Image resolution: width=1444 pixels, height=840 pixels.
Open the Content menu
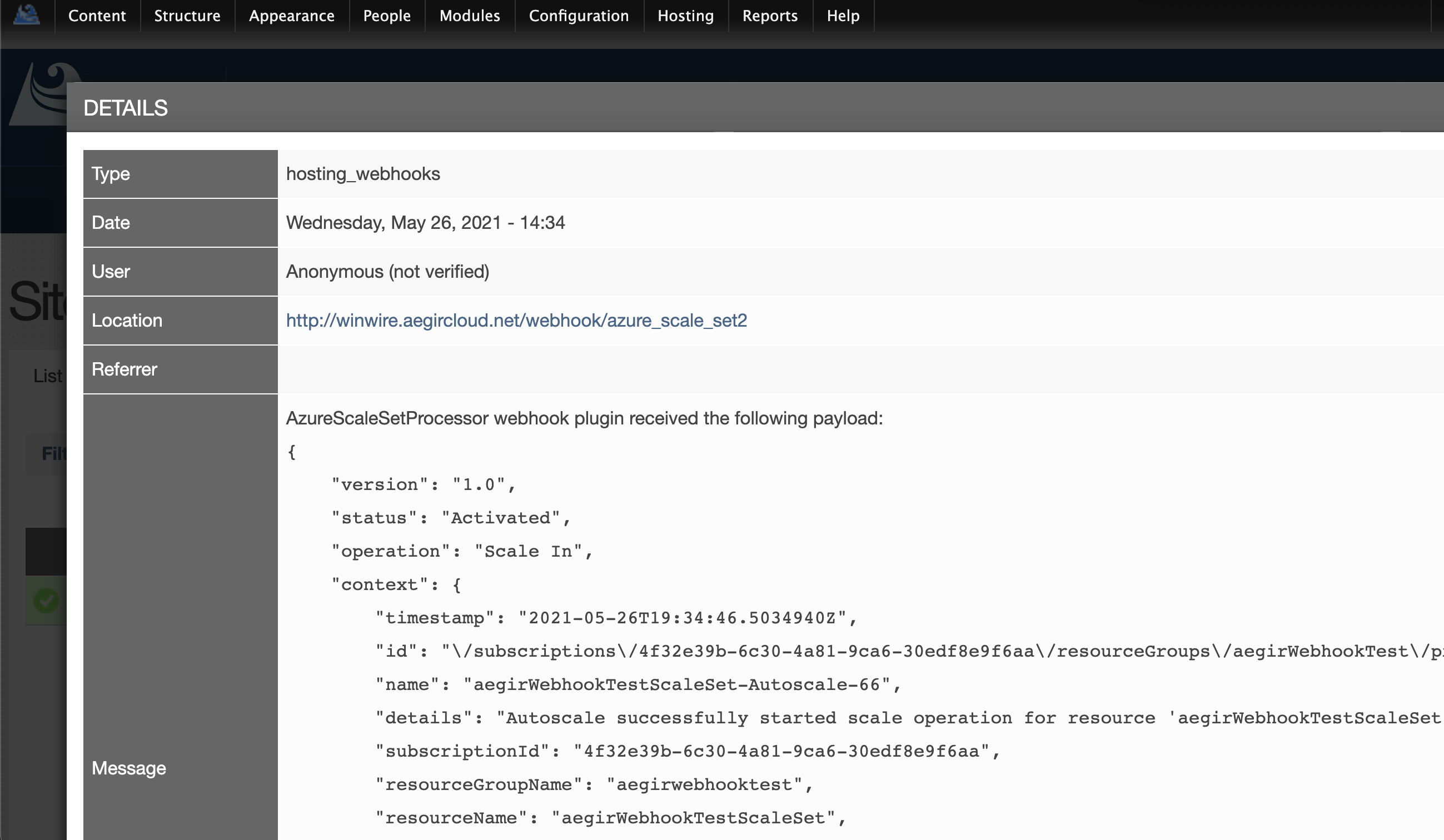click(x=97, y=16)
